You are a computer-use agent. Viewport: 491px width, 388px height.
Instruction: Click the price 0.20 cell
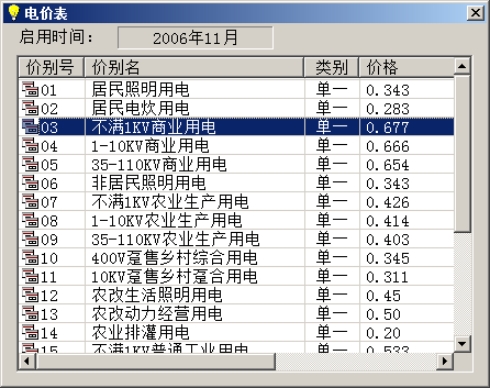click(383, 333)
